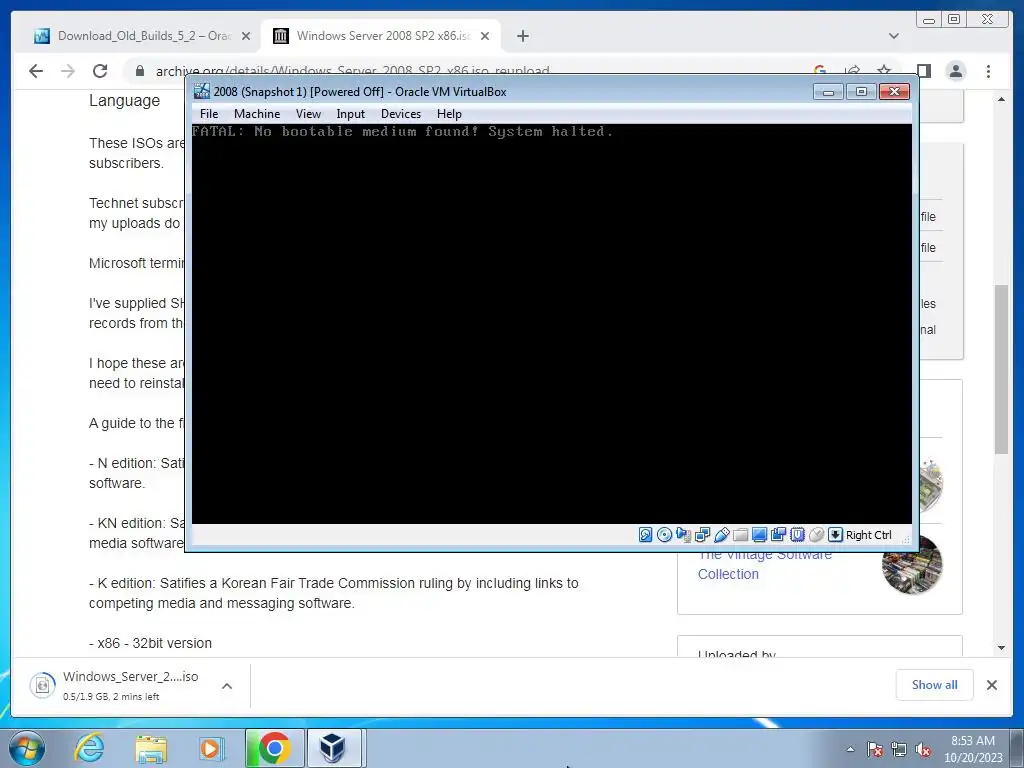Click the network adapters icon in VirtualBox status bar
1024x768 pixels.
coord(702,535)
